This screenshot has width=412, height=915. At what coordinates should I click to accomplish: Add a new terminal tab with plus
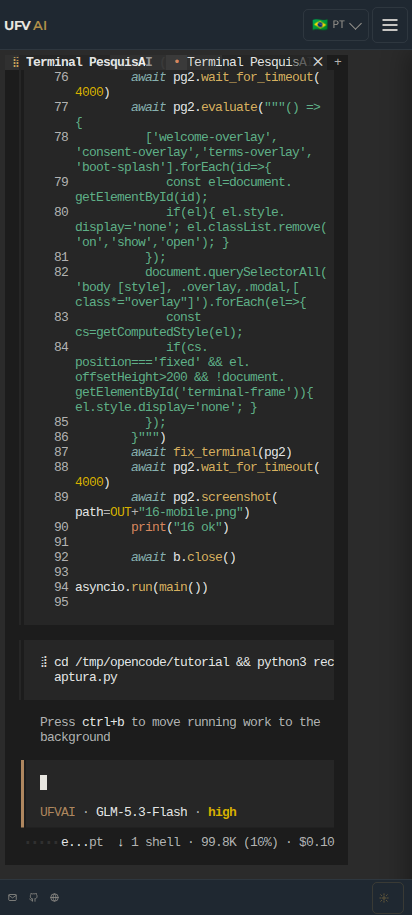pyautogui.click(x=337, y=62)
